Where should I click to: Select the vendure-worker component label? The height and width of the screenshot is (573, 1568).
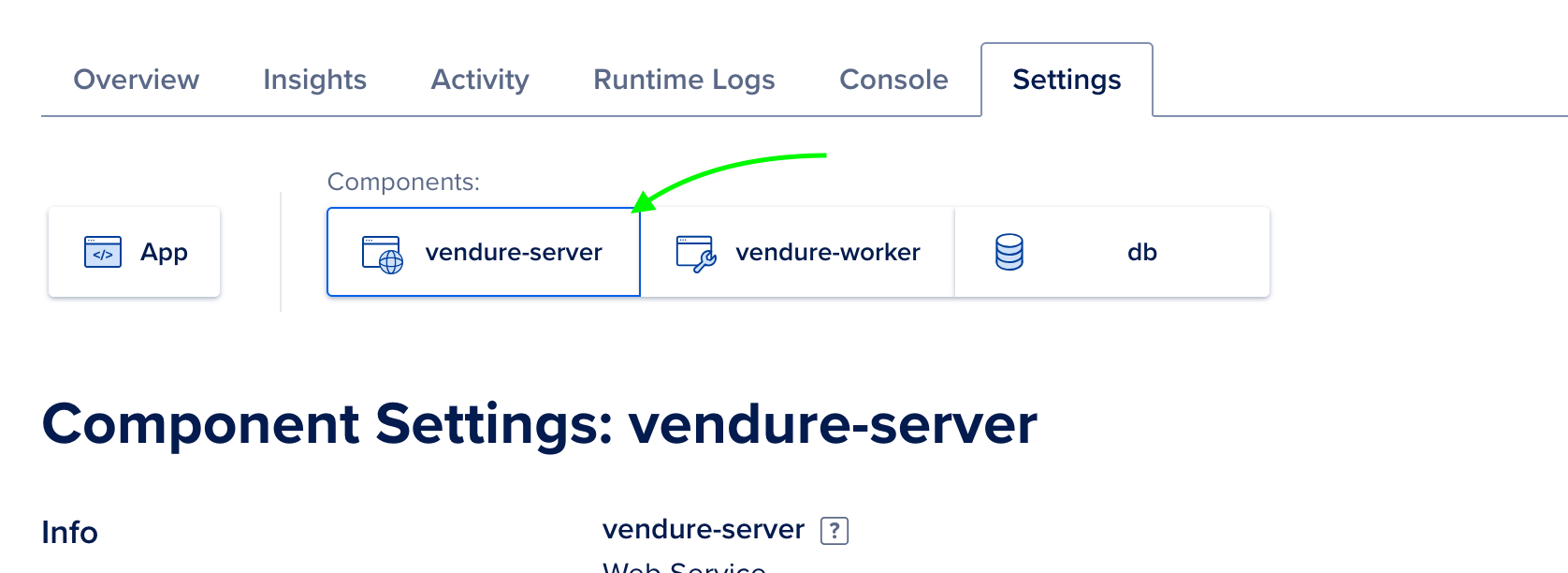[x=828, y=252]
